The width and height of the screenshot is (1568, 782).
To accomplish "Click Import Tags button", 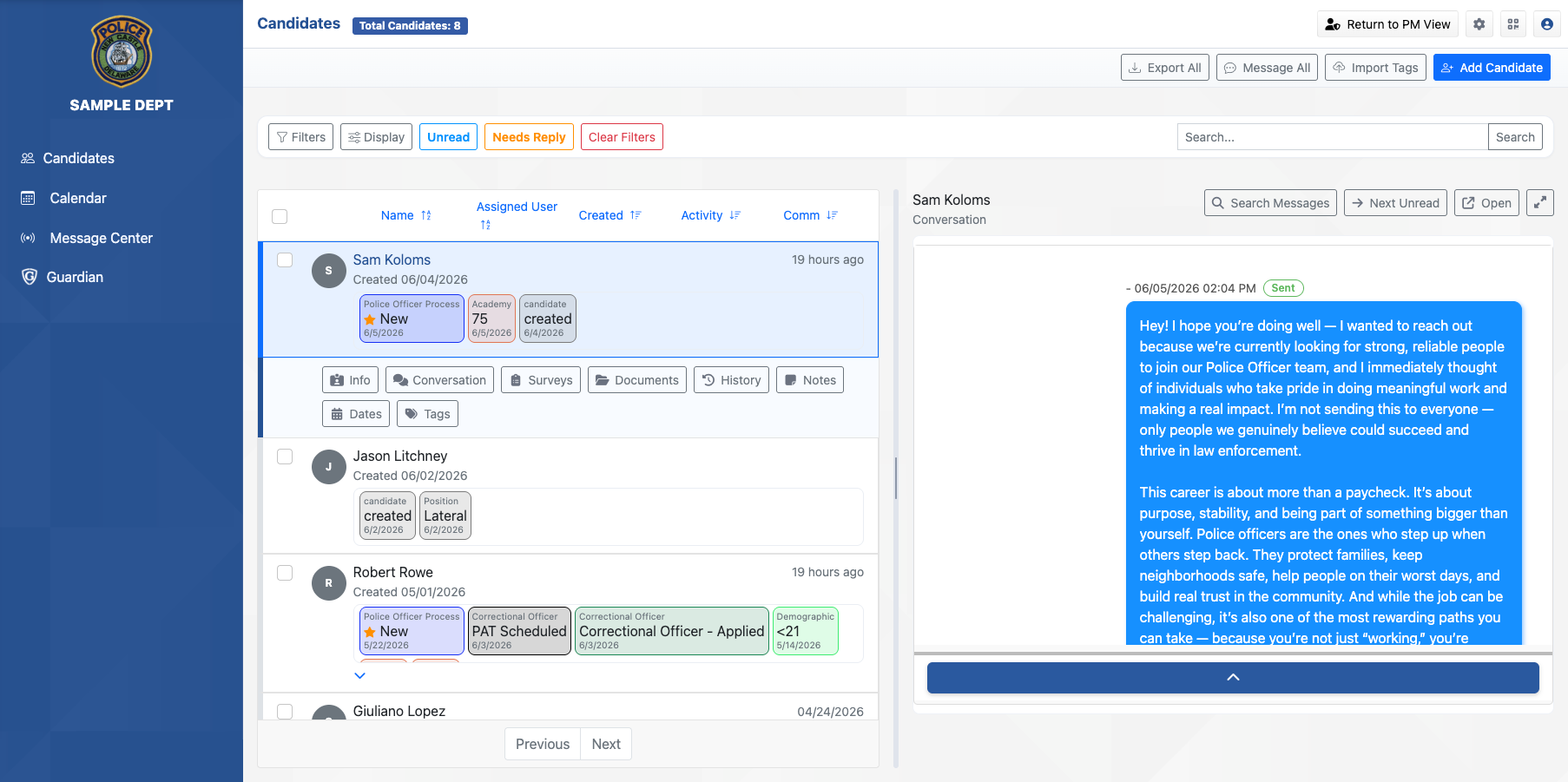I will (x=1375, y=68).
